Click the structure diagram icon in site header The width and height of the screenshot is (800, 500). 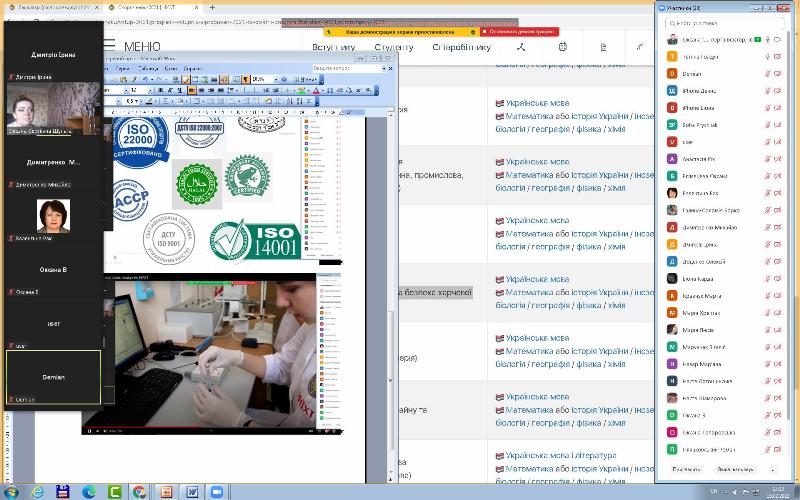pos(520,47)
